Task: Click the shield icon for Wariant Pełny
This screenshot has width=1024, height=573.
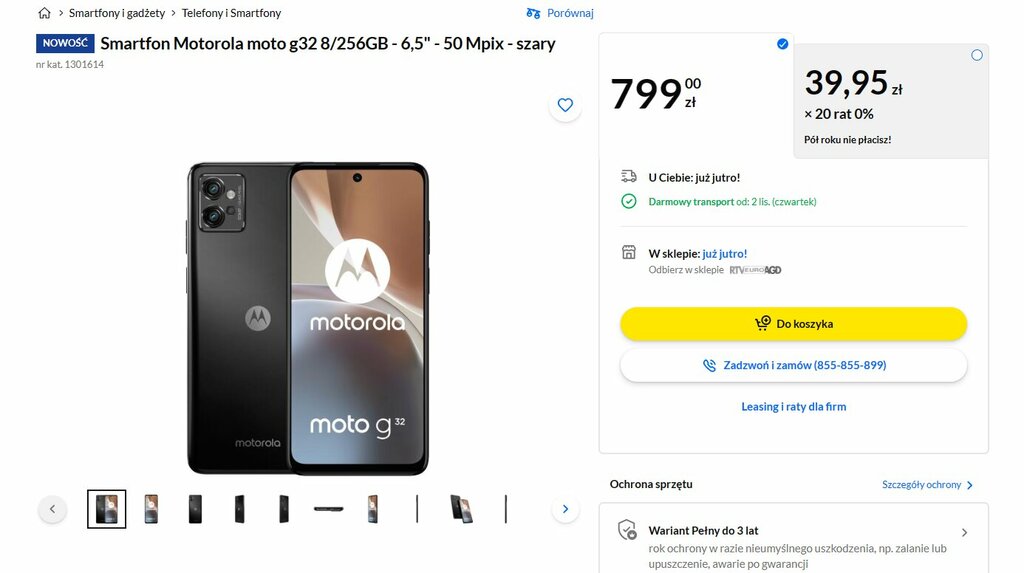Action: pyautogui.click(x=627, y=530)
